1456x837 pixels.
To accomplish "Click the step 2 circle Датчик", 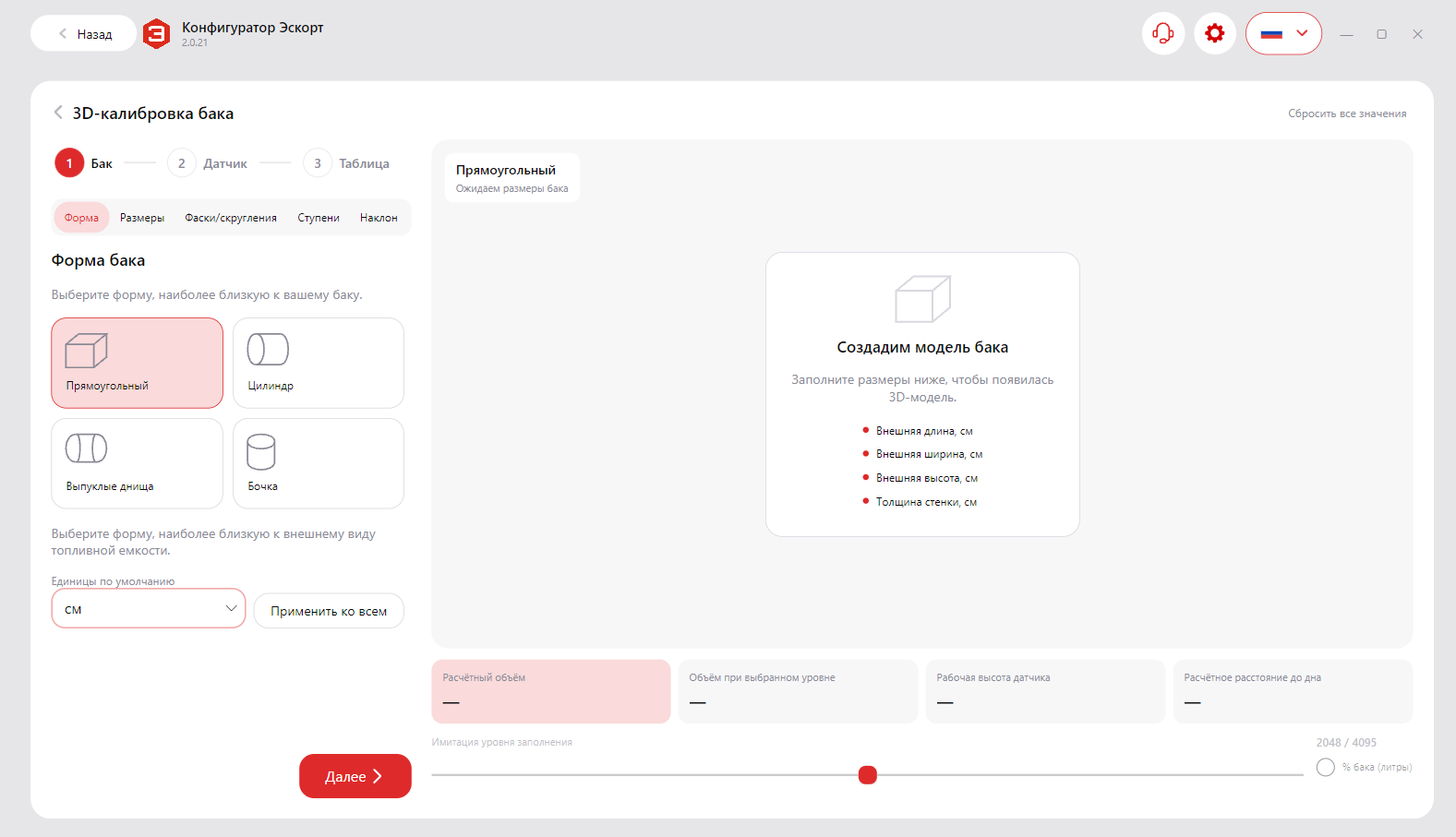I will point(182,163).
